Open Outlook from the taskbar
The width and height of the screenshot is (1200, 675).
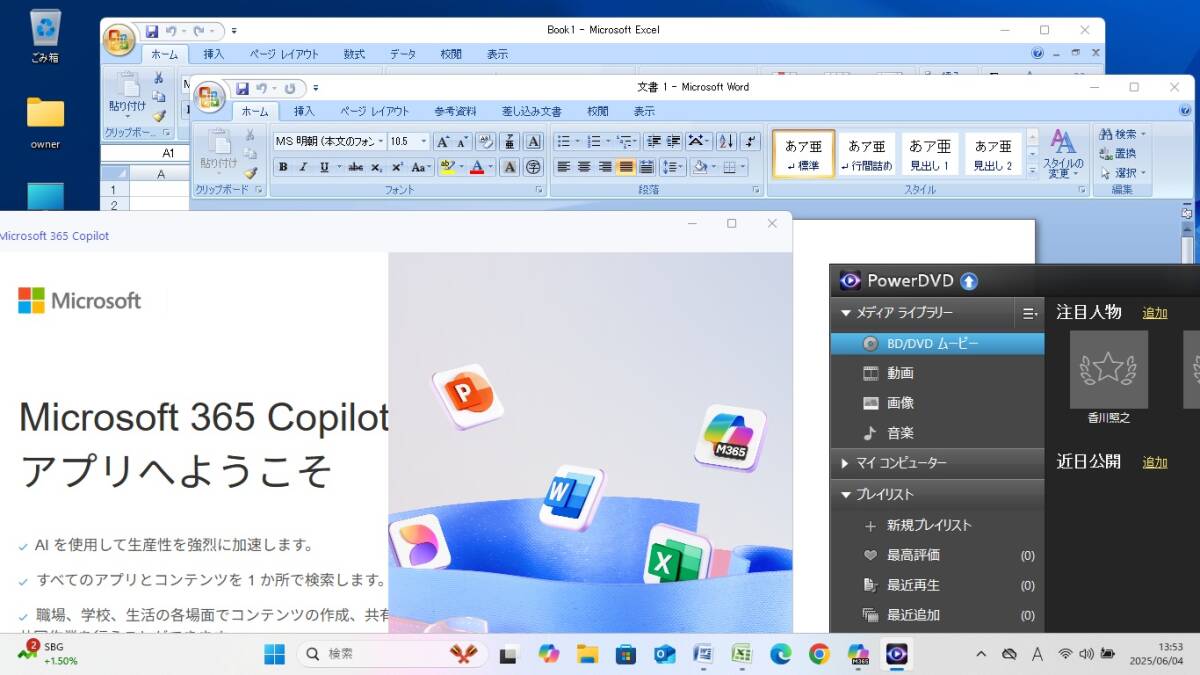tap(664, 654)
